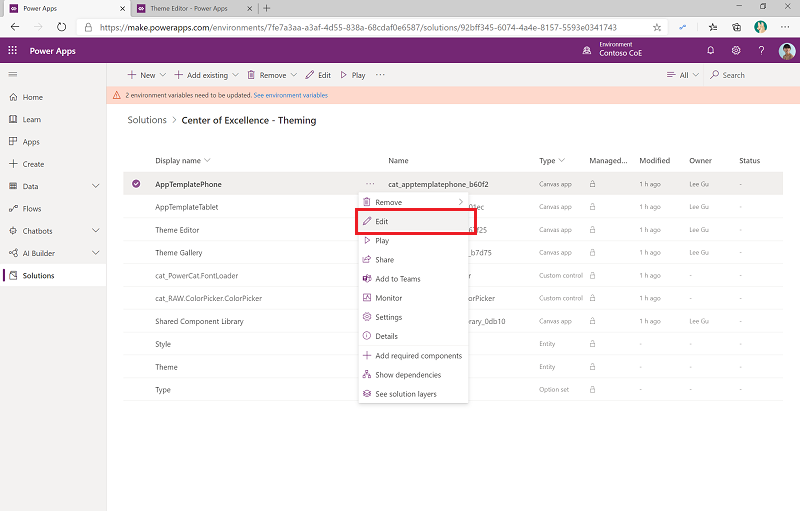Open the app launcher waffle icon
This screenshot has width=800, height=511.
13,51
